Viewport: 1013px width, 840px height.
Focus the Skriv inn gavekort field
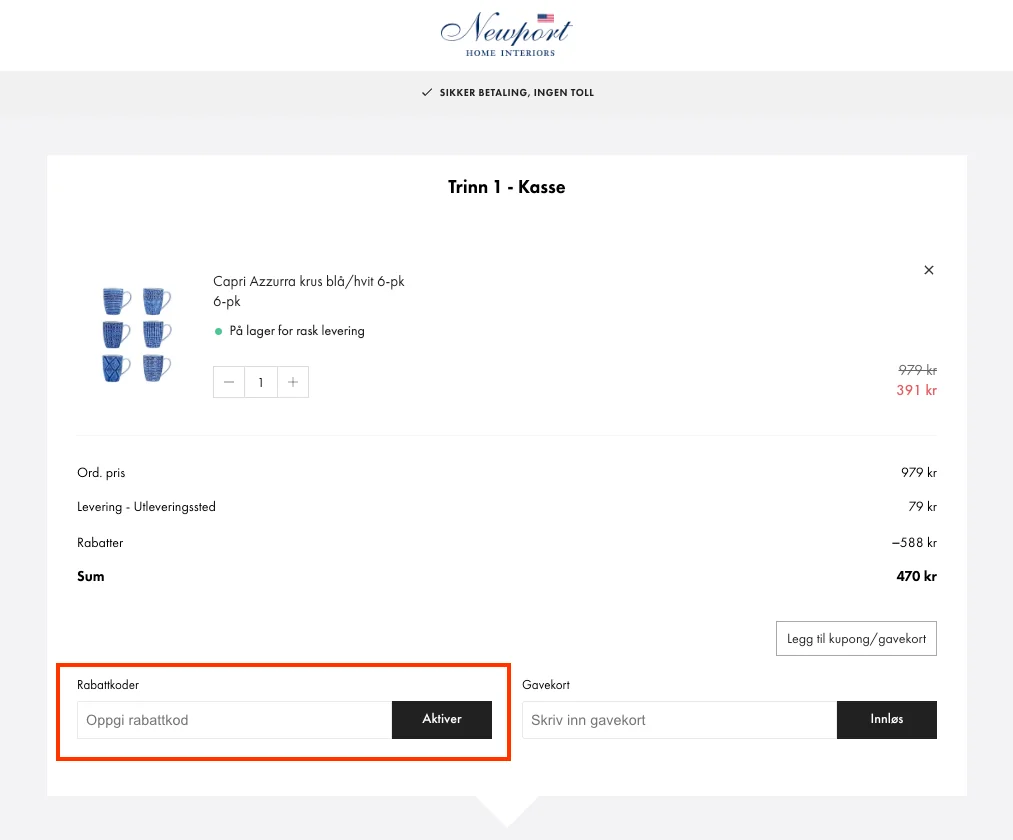tap(678, 720)
